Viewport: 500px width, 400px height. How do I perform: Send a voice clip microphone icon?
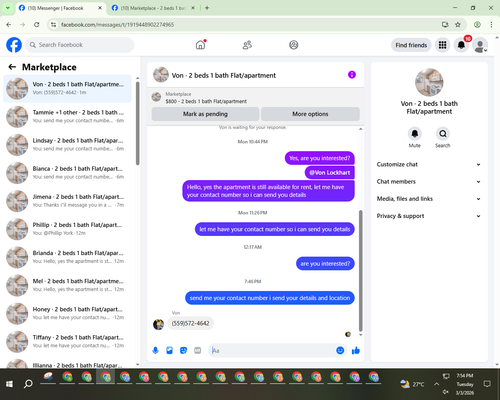click(155, 350)
